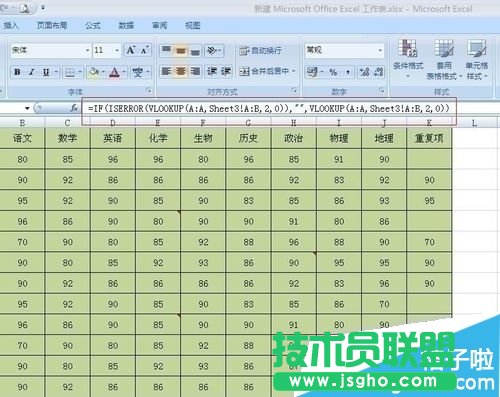
Task: Select middle vertical alignment
Action: pos(180,51)
